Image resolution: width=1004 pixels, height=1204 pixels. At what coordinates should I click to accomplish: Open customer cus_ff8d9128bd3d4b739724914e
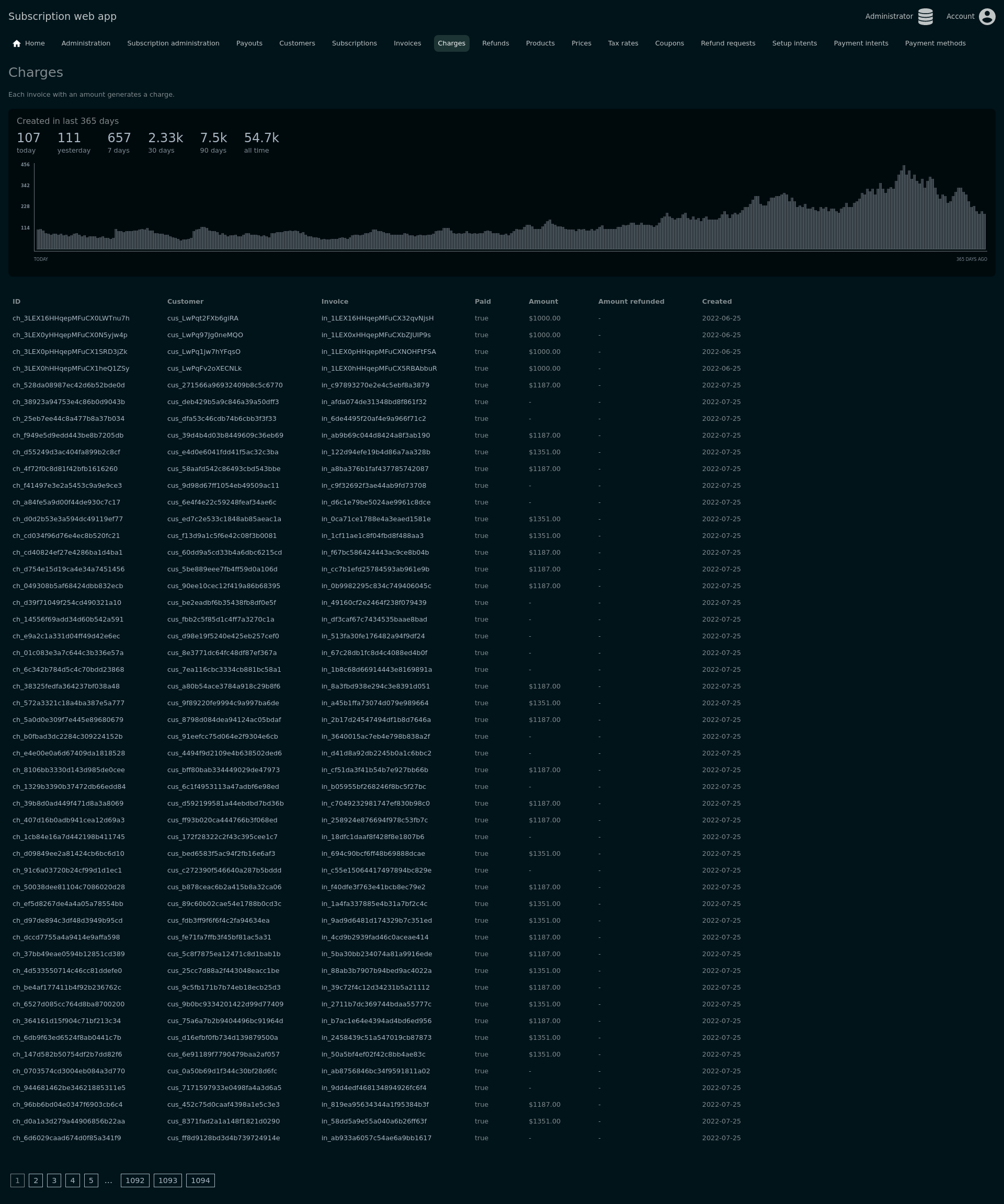pos(223,1138)
